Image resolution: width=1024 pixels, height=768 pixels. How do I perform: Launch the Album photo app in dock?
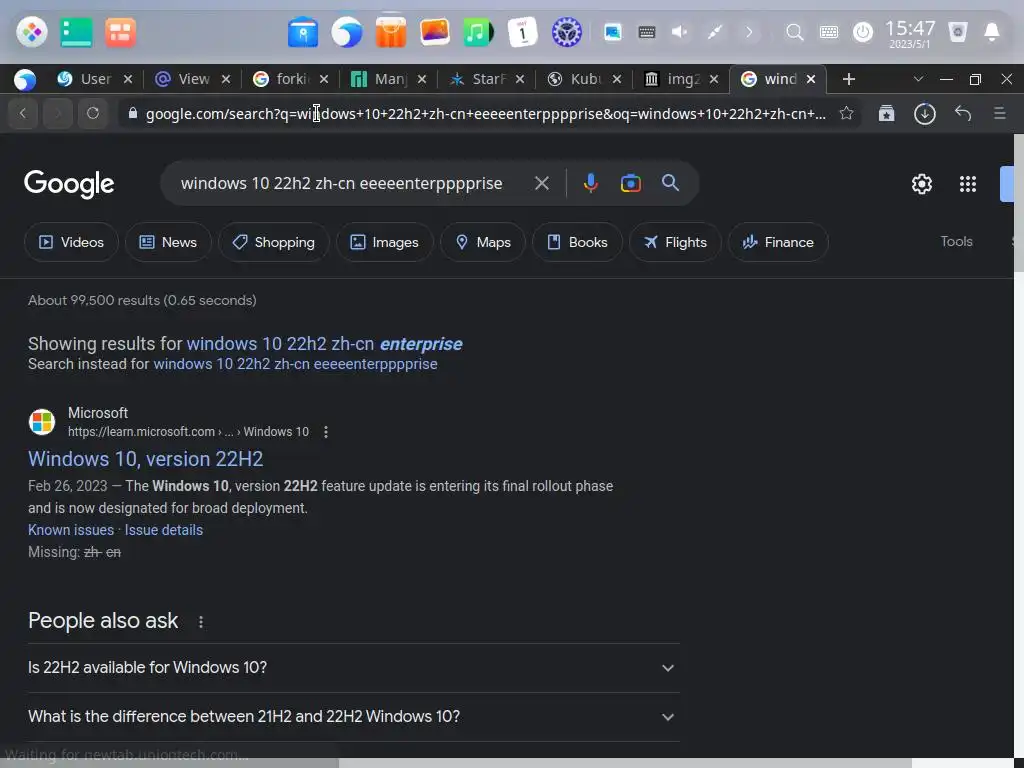pyautogui.click(x=434, y=32)
